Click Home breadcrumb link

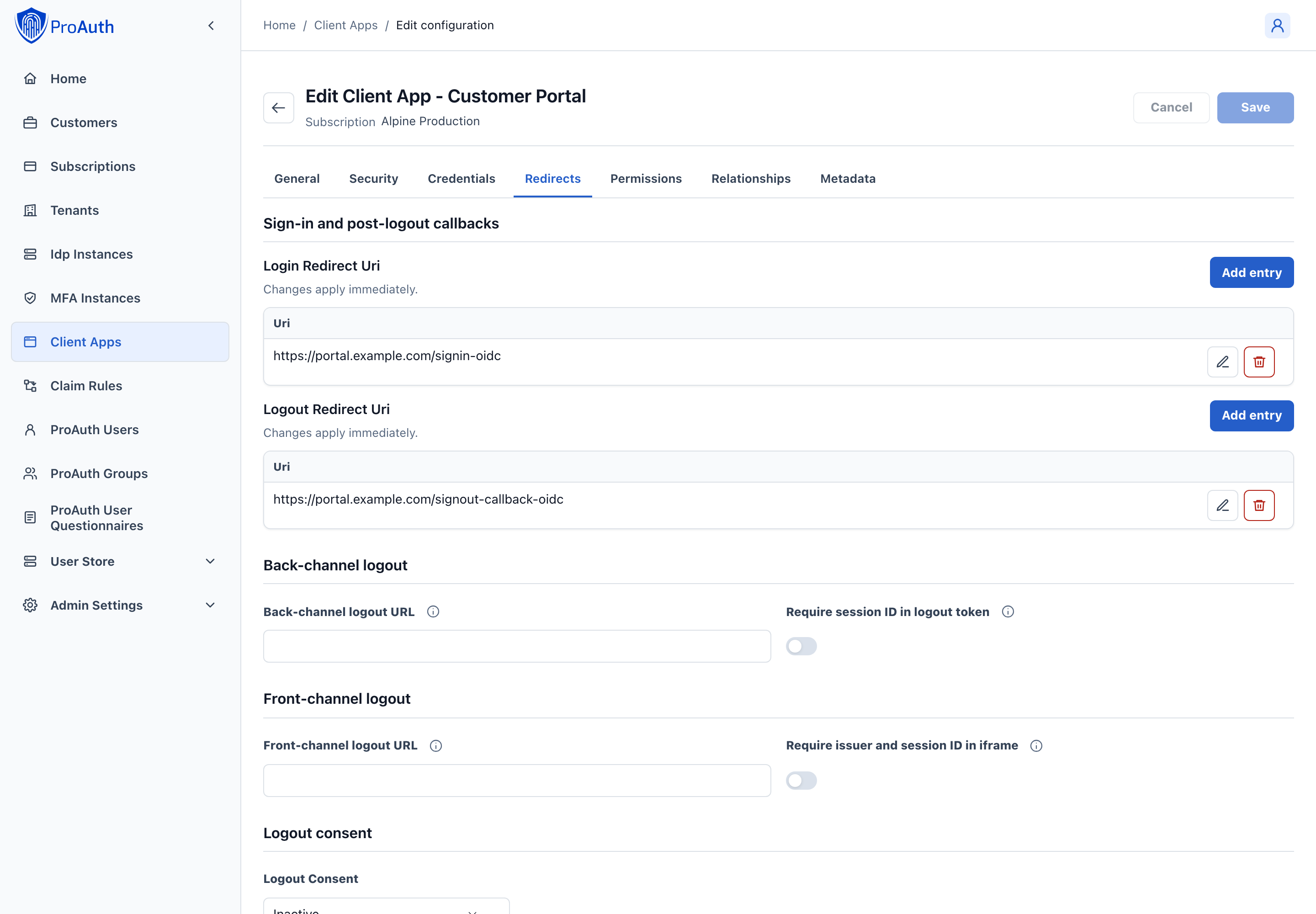point(280,25)
